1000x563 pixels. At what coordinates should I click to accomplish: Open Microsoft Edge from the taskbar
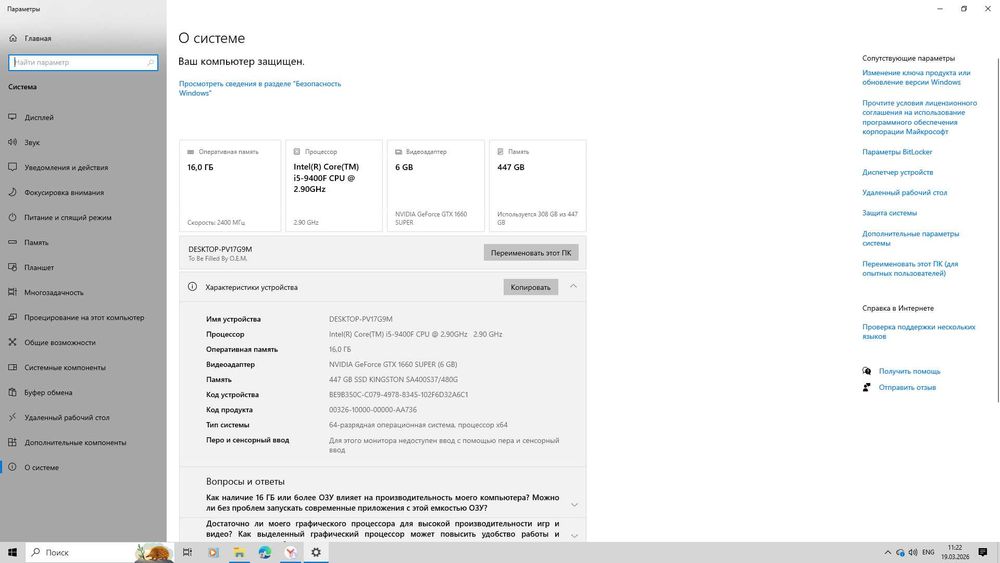265,552
